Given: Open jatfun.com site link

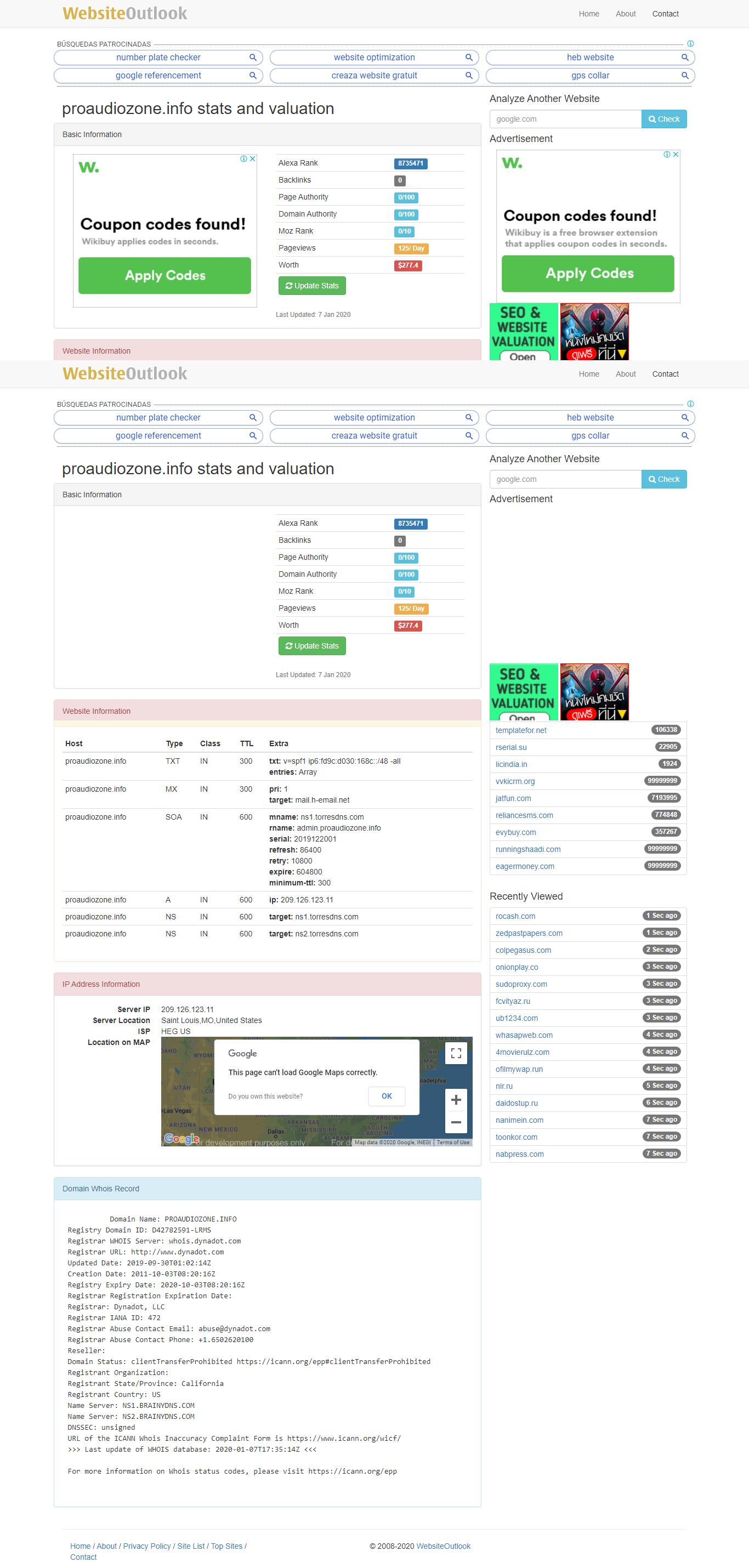Looking at the screenshot, I should tap(513, 799).
